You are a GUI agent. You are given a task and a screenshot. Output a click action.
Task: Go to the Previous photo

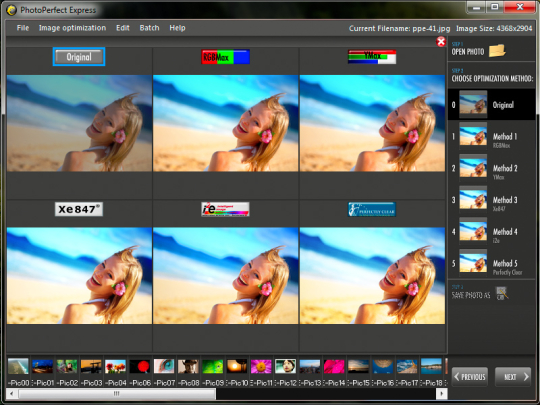470,377
